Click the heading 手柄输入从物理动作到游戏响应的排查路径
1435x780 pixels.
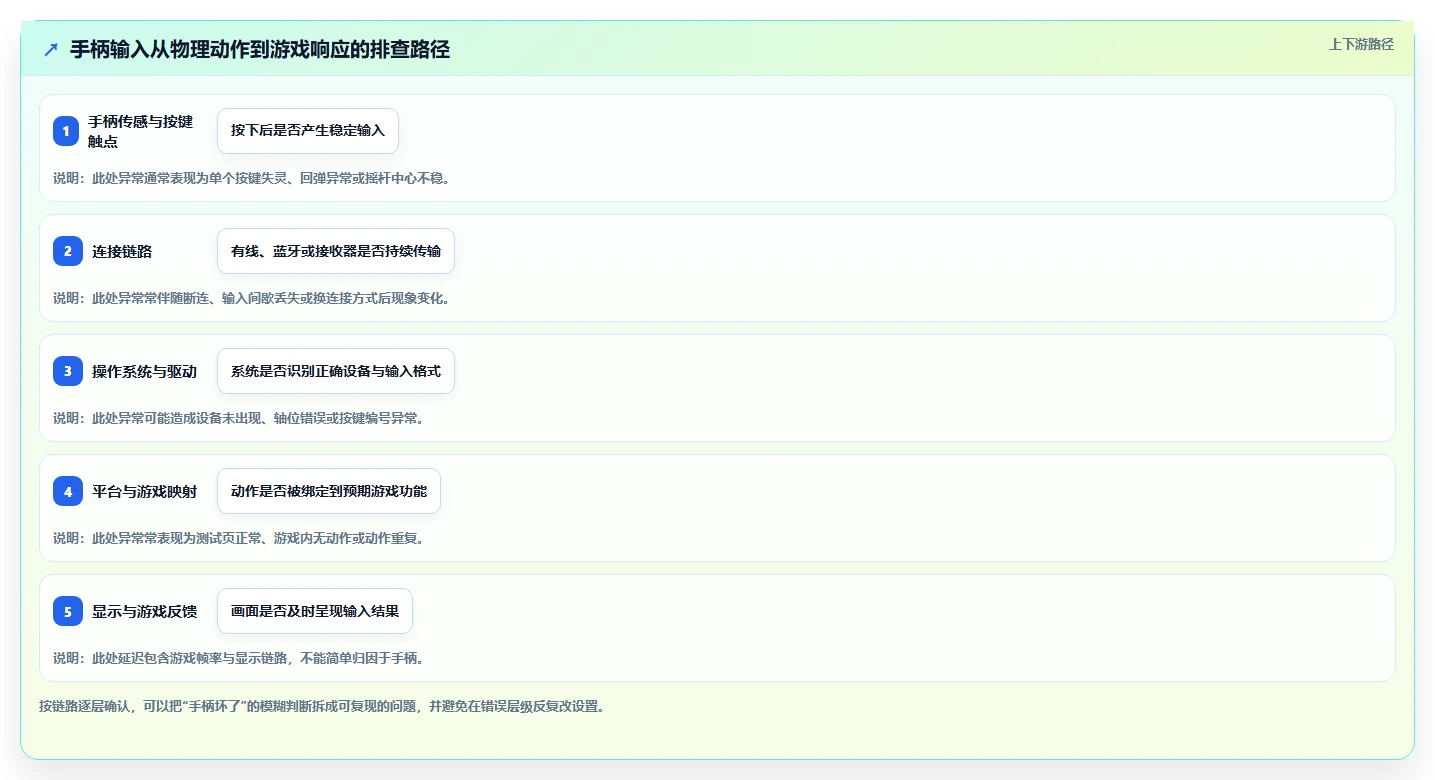(x=260, y=50)
